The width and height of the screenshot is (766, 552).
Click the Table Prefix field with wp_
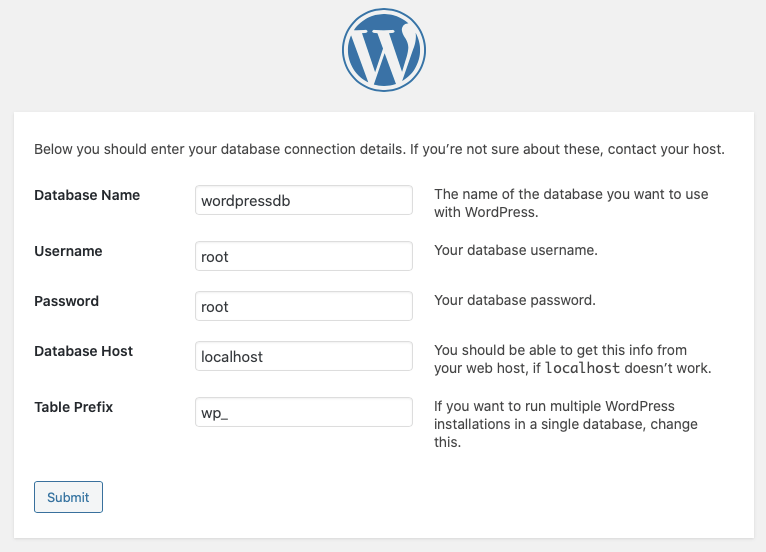(304, 412)
